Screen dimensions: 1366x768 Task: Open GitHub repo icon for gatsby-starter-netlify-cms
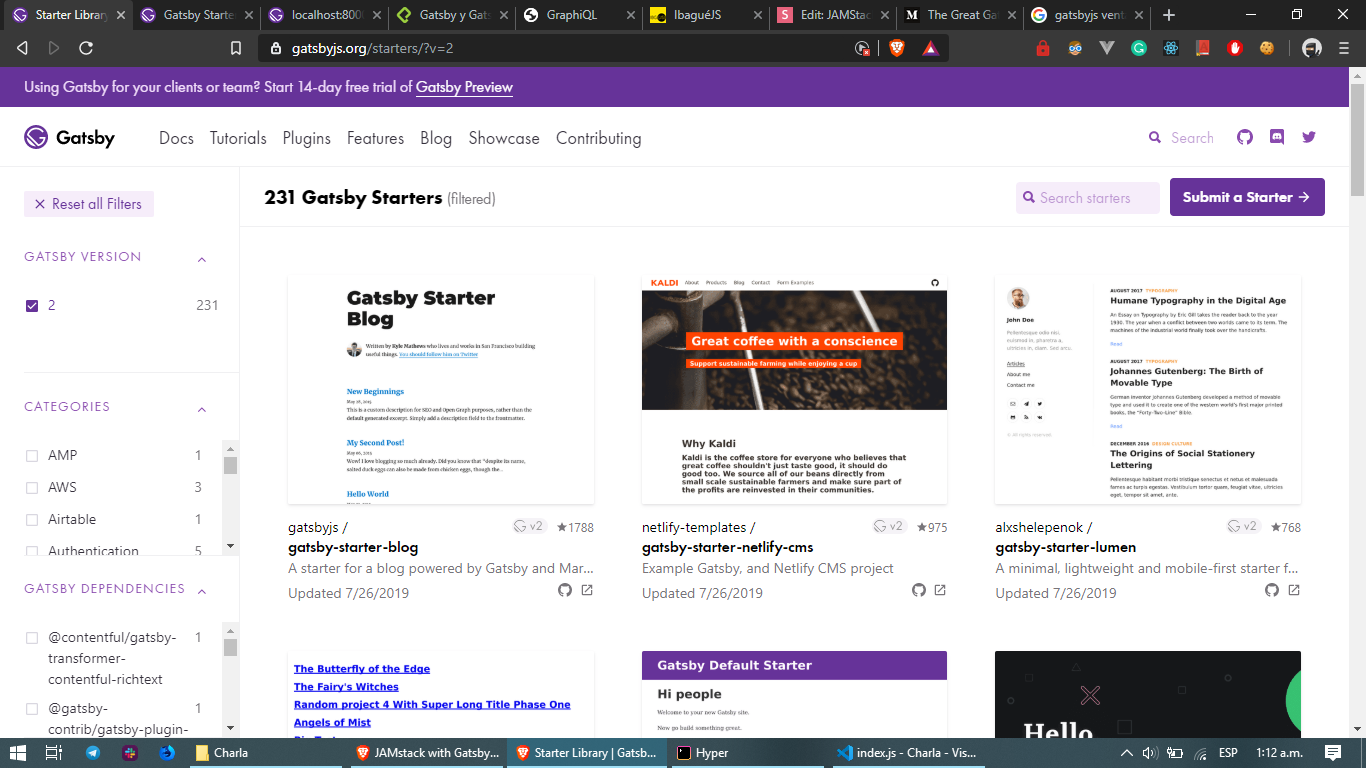point(919,590)
